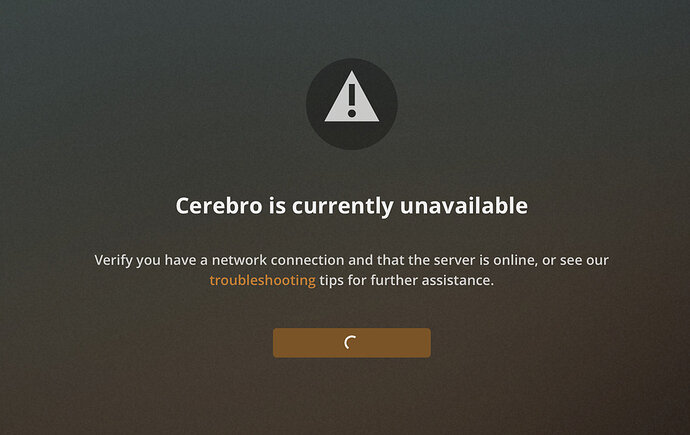Click the words "network connection" in the message
690x435 pixels.
click(278, 260)
